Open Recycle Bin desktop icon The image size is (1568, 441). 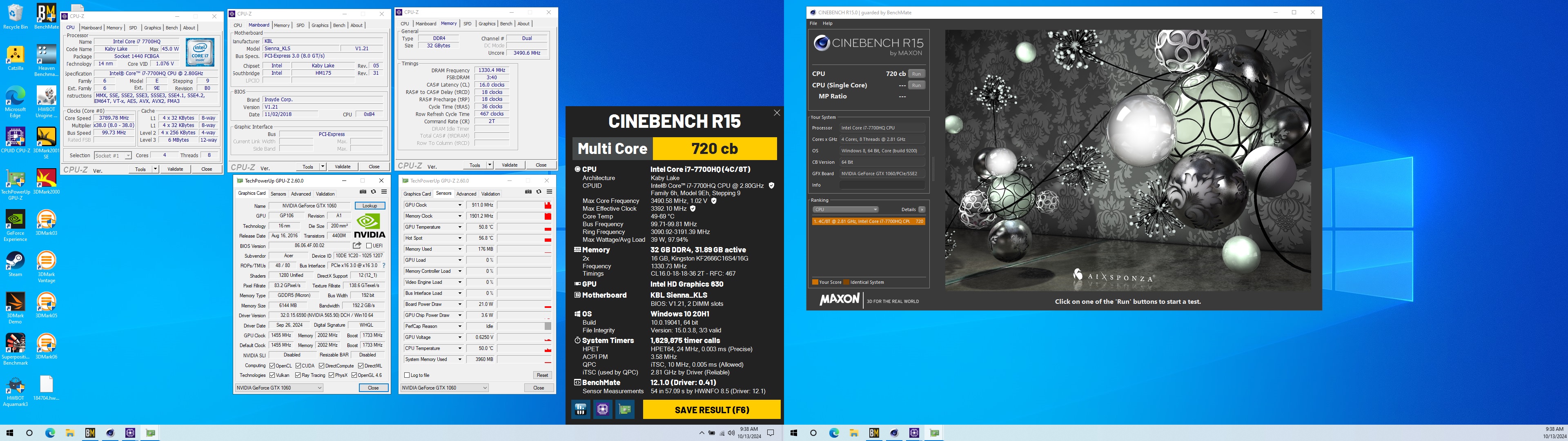click(x=15, y=16)
